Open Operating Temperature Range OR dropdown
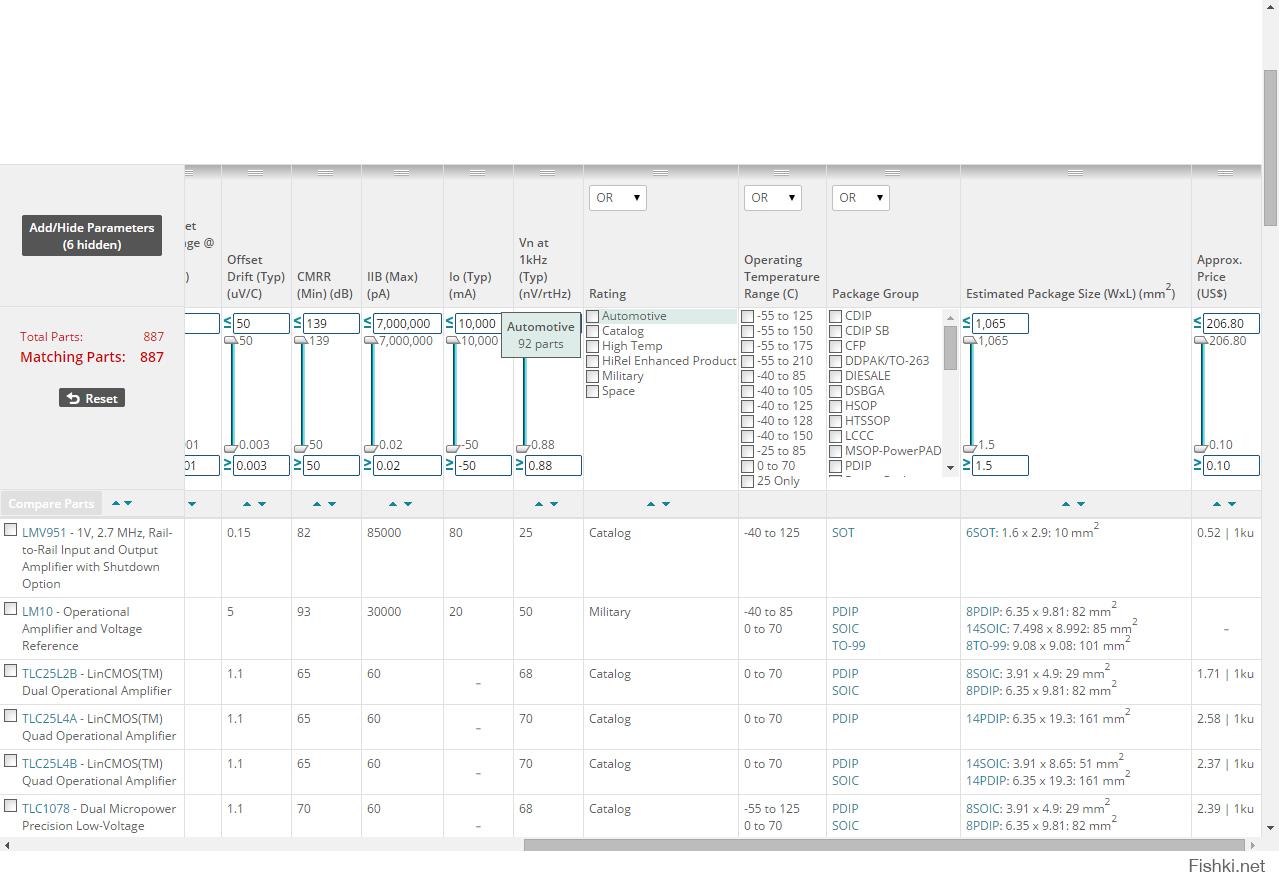The image size is (1279, 881). click(x=772, y=198)
